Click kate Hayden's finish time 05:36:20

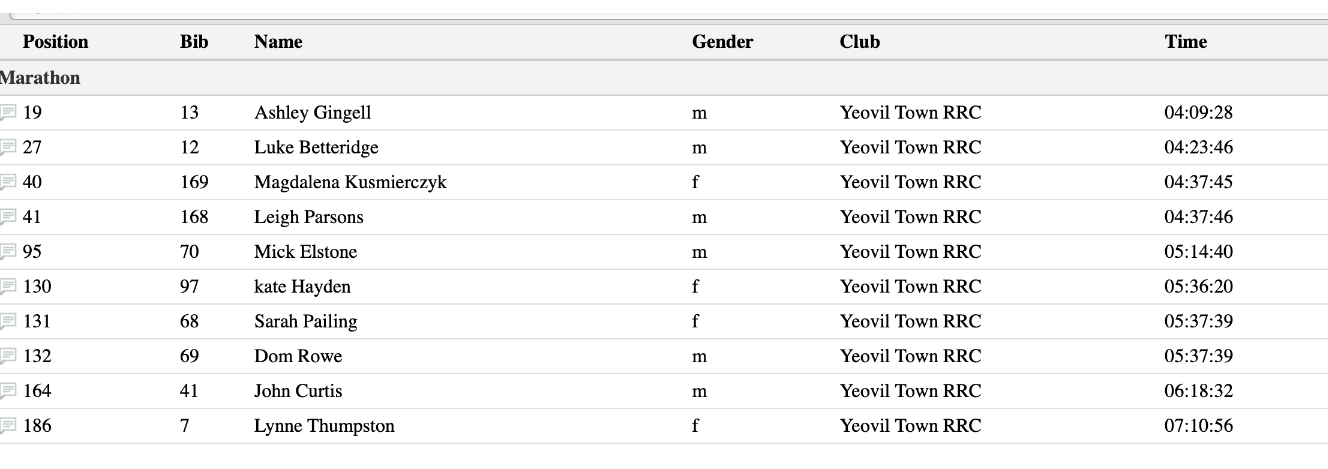(x=1198, y=287)
